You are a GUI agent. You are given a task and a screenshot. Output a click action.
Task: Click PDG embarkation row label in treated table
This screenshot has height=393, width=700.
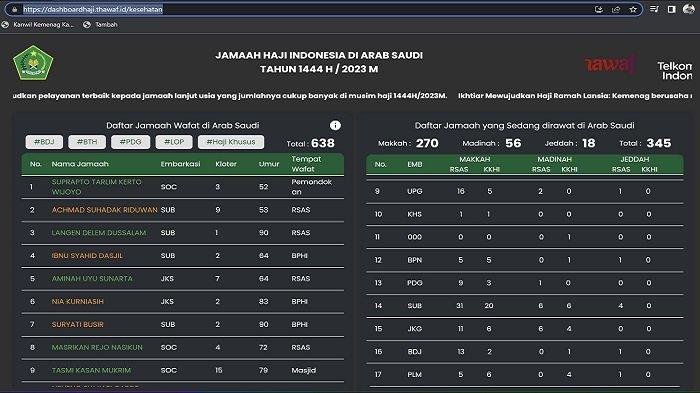[x=415, y=283]
